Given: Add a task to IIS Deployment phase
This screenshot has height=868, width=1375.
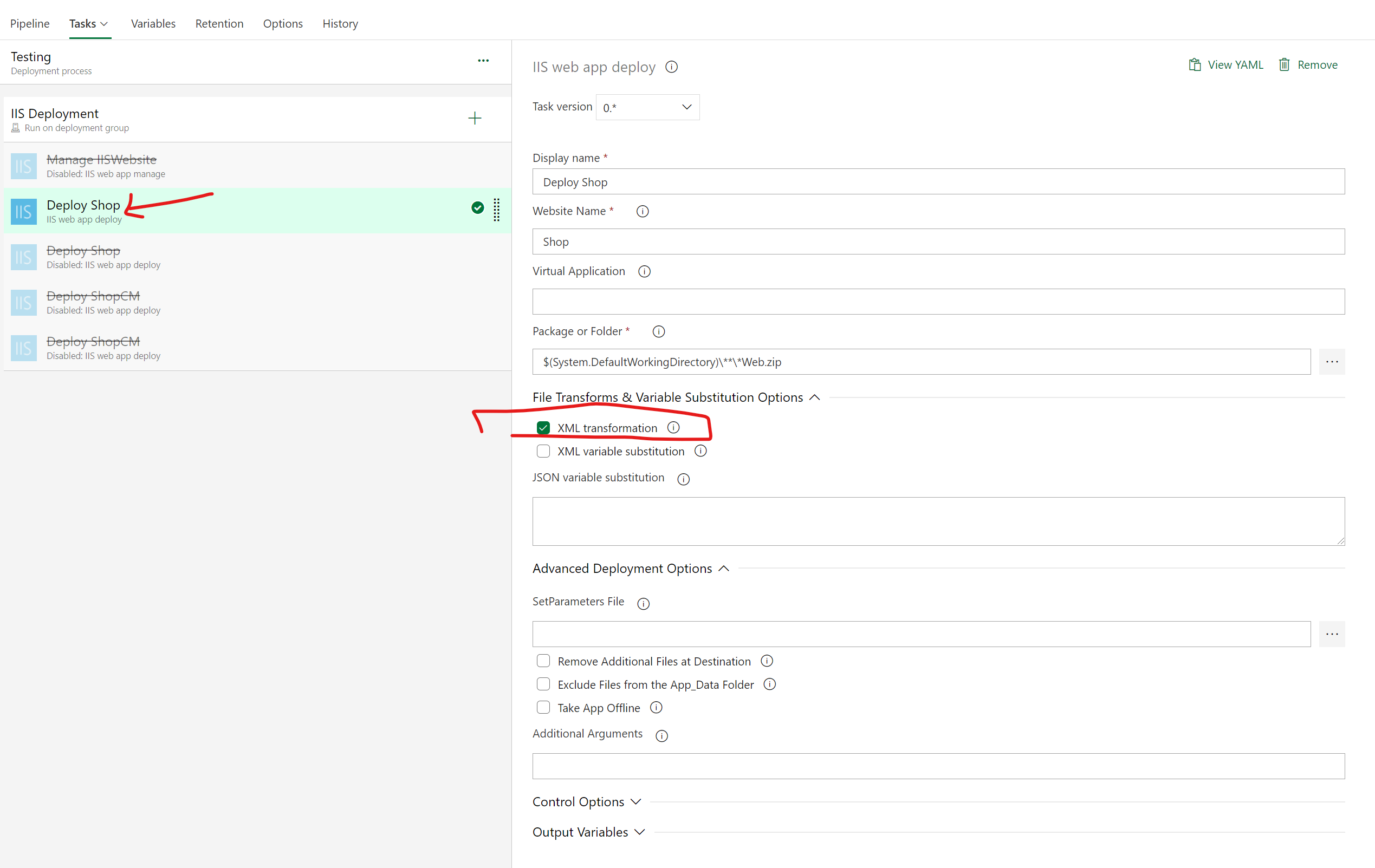Looking at the screenshot, I should (x=475, y=118).
